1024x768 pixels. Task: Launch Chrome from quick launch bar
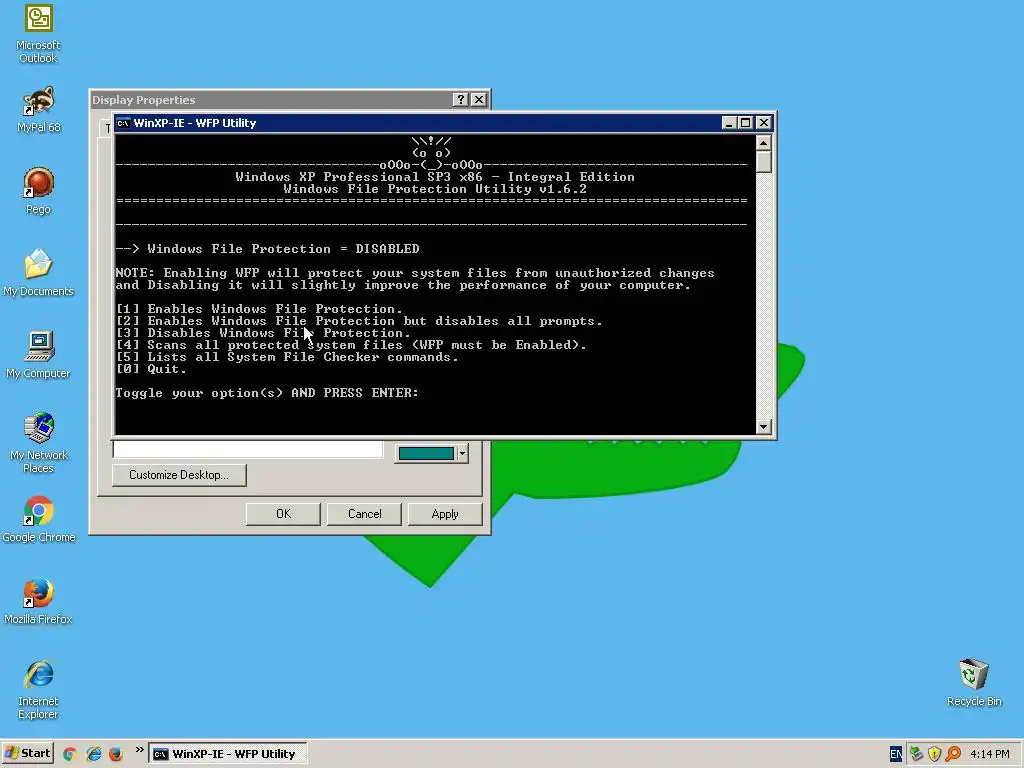(x=70, y=754)
